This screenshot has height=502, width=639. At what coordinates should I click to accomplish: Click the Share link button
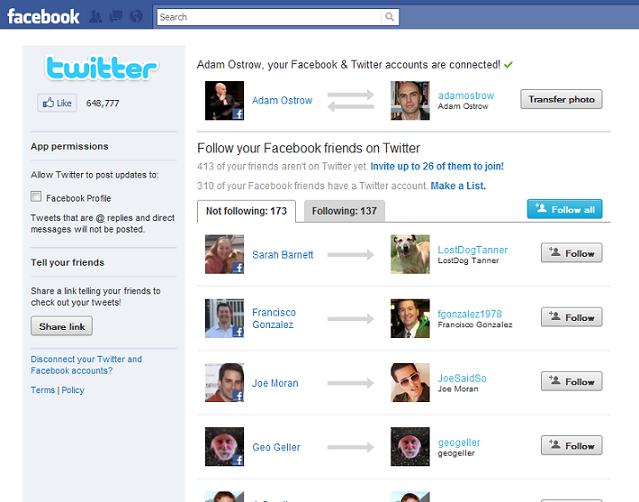62,326
